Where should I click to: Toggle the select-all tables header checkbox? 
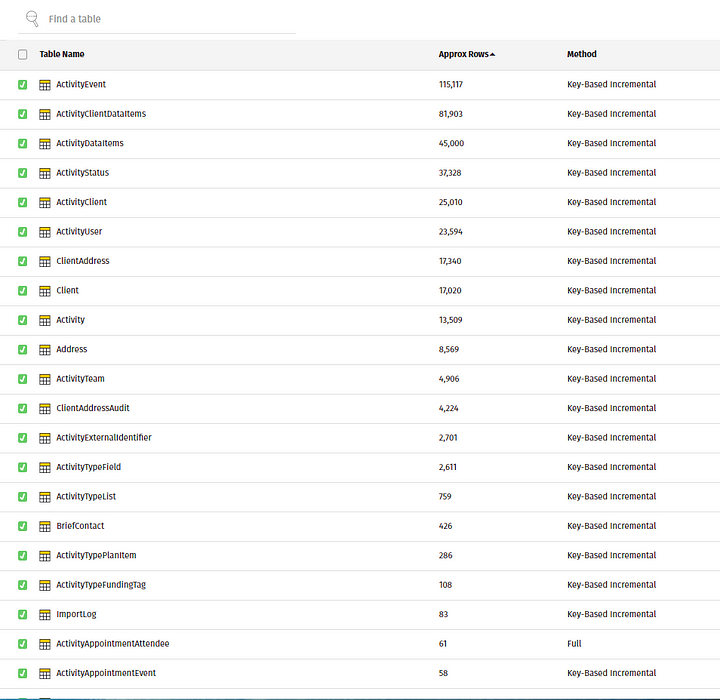[23, 55]
